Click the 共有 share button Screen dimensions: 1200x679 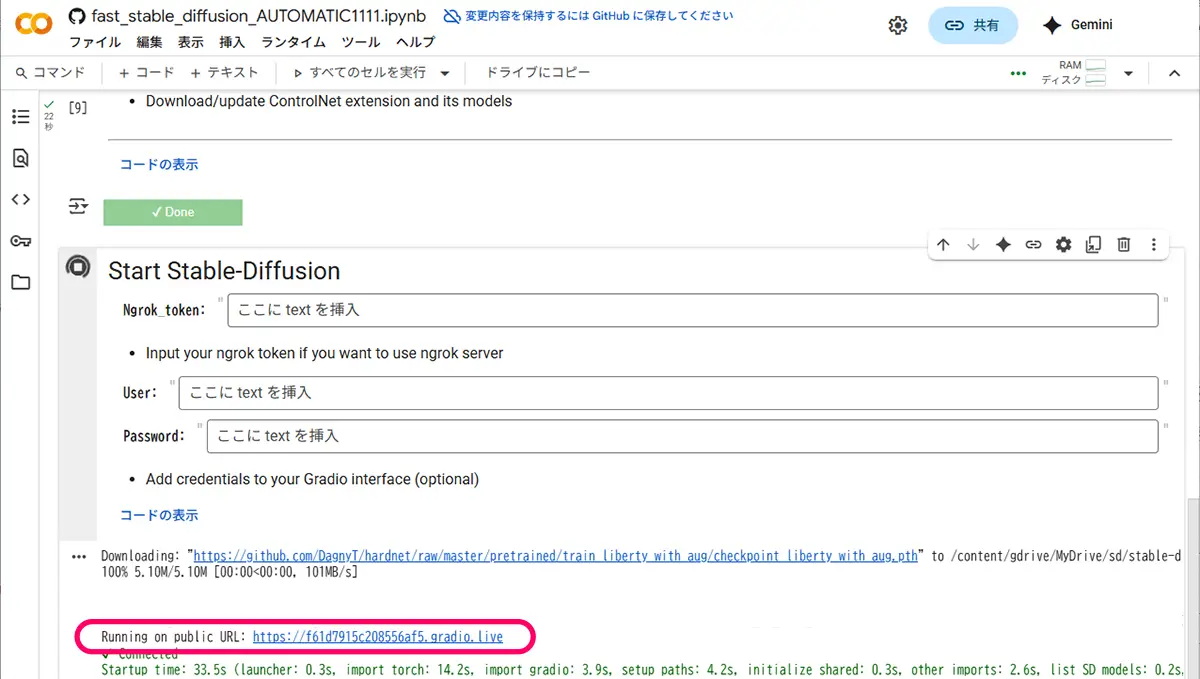pos(973,26)
